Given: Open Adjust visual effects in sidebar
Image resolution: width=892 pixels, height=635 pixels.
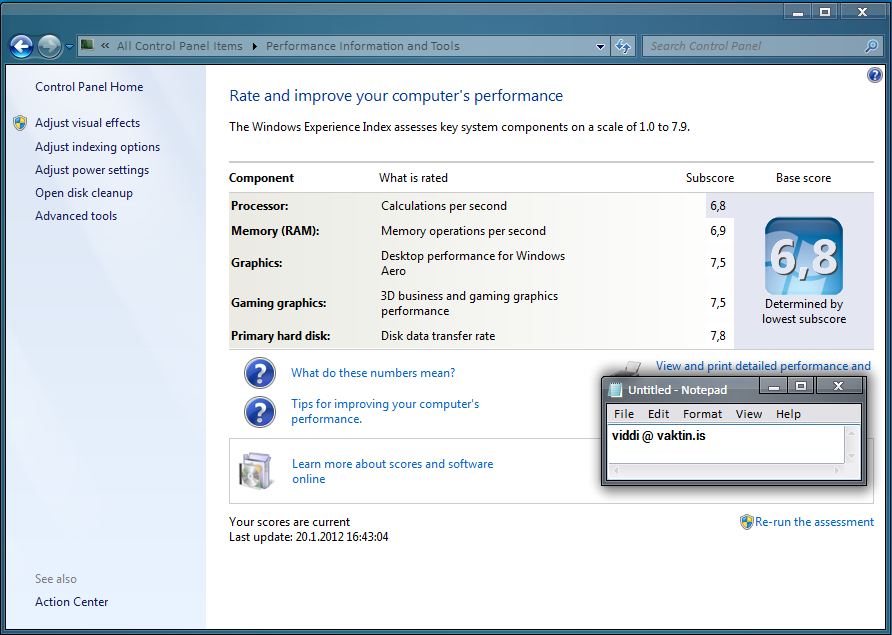Looking at the screenshot, I should [x=87, y=123].
